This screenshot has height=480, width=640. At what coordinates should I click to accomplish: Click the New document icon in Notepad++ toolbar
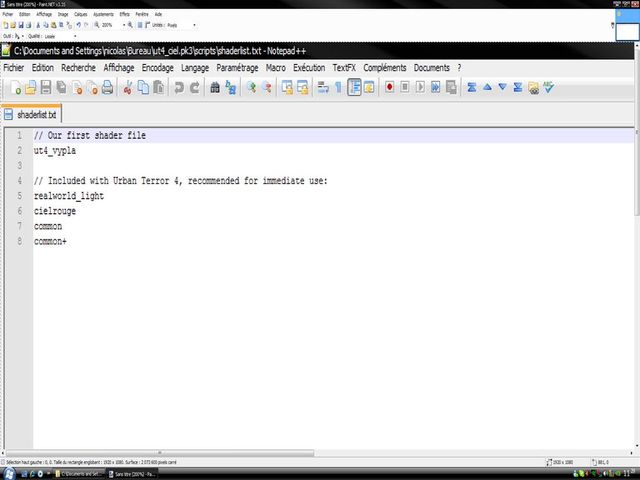click(16, 87)
